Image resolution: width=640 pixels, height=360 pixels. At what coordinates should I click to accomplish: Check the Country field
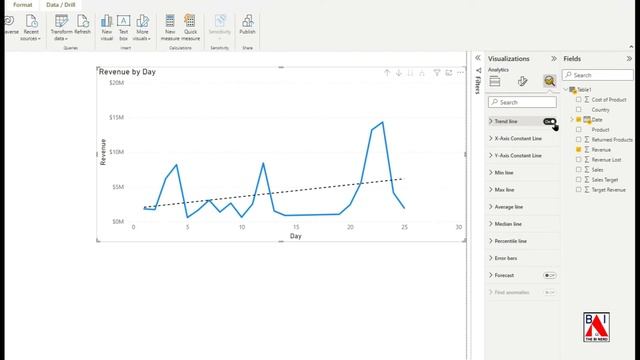tap(578, 109)
